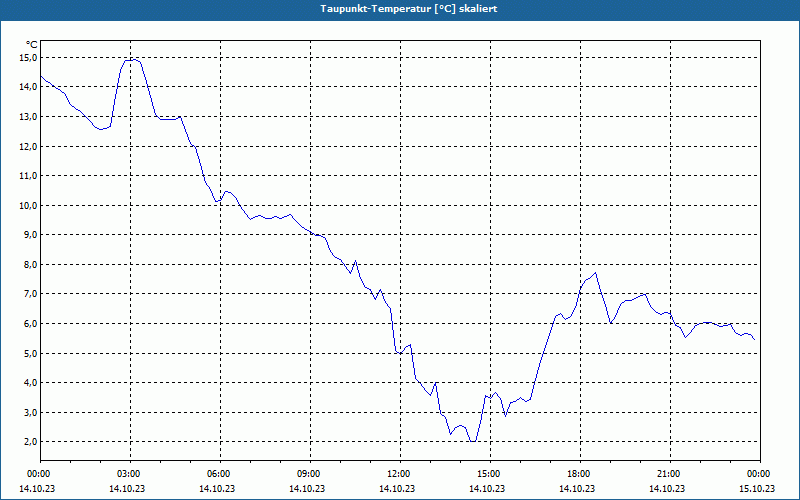Viewport: 800px width, 500px height.
Task: Click the dew point peak near 03:00
Action: (135, 59)
